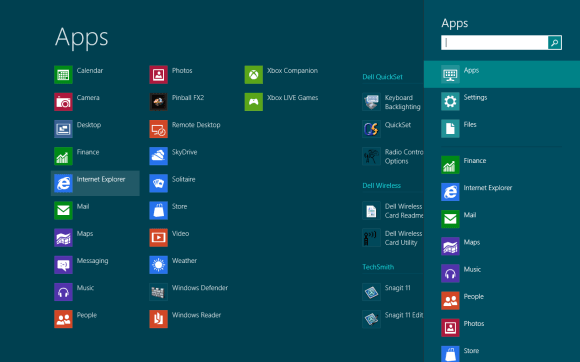This screenshot has width=580, height=362.
Task: Launch the Camera app icon
Action: 63,102
